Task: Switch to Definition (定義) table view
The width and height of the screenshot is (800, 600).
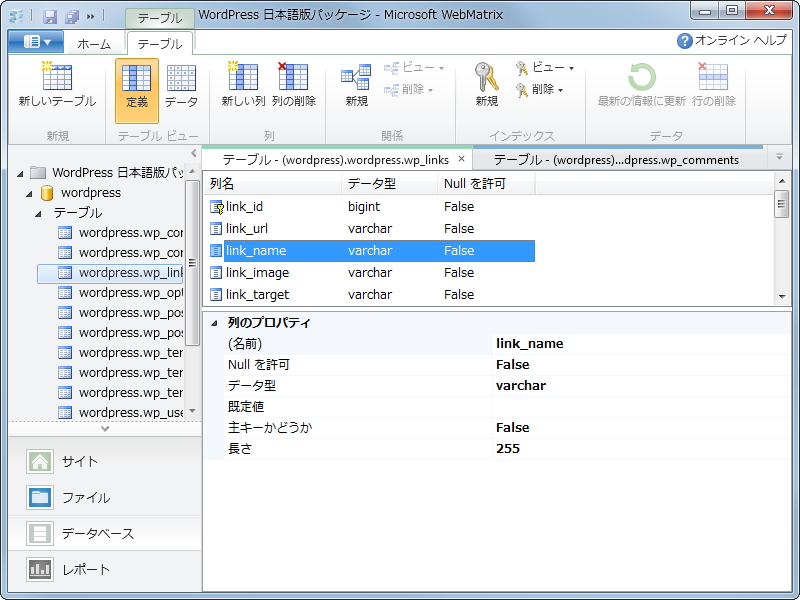Action: 137,90
